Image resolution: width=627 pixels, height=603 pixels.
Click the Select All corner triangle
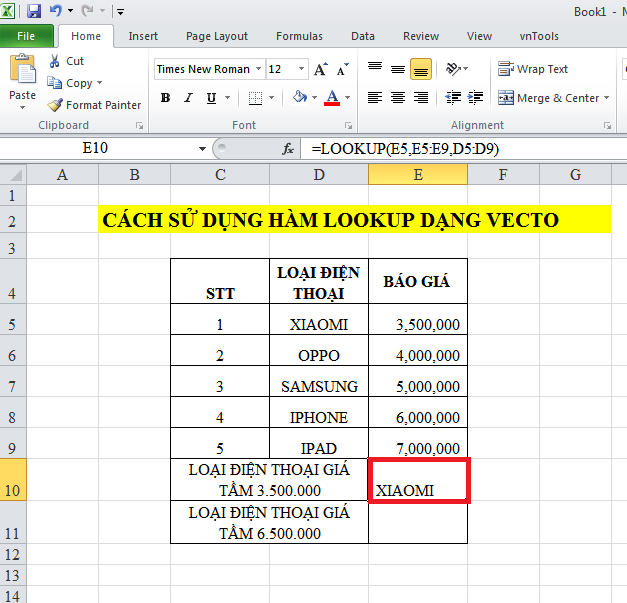(14, 175)
